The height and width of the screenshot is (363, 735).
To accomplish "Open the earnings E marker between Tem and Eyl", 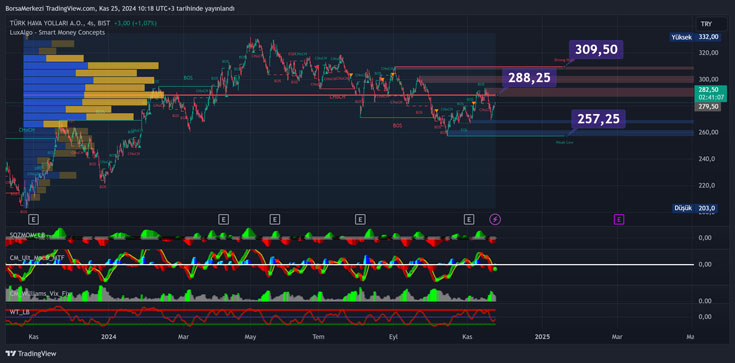I will 360,219.
